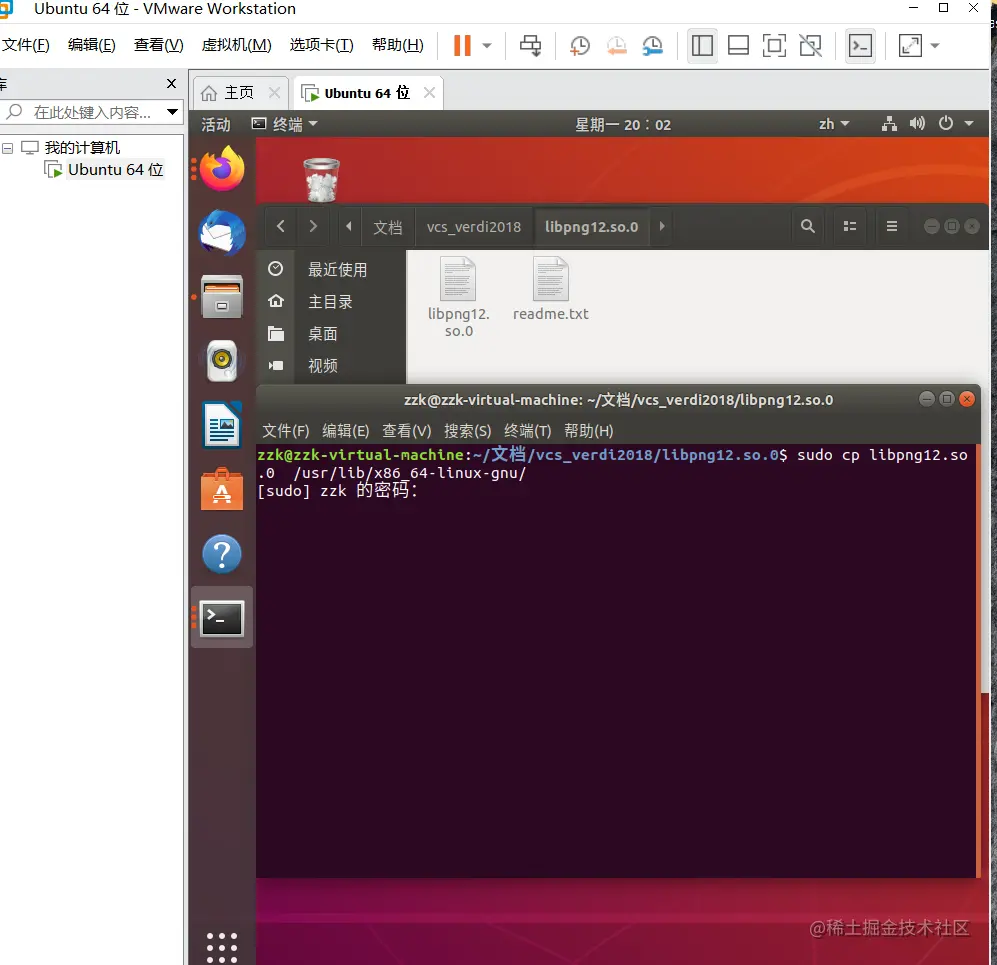Open the Trash icon on the desktop

[x=322, y=180]
